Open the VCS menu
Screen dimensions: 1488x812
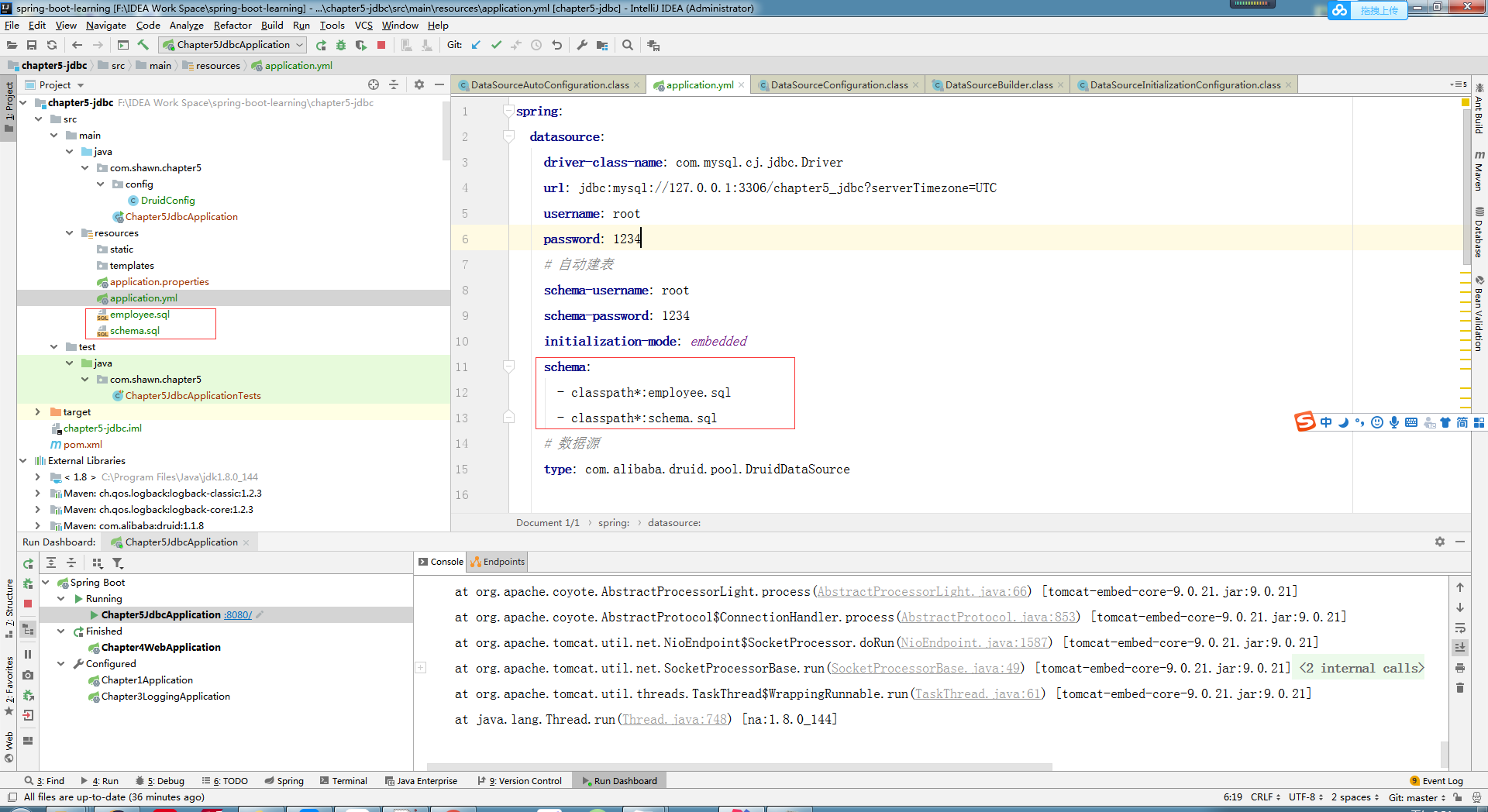(x=363, y=25)
